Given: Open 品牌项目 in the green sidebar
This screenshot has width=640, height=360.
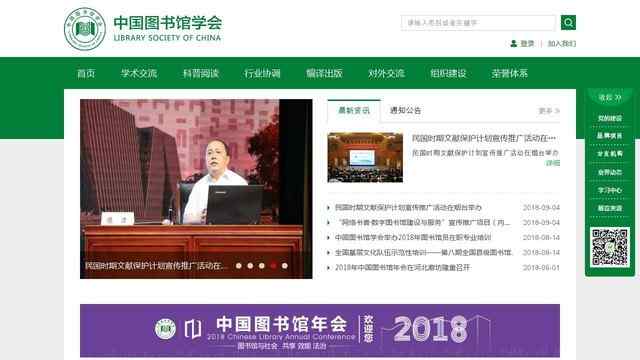Looking at the screenshot, I should (x=610, y=136).
